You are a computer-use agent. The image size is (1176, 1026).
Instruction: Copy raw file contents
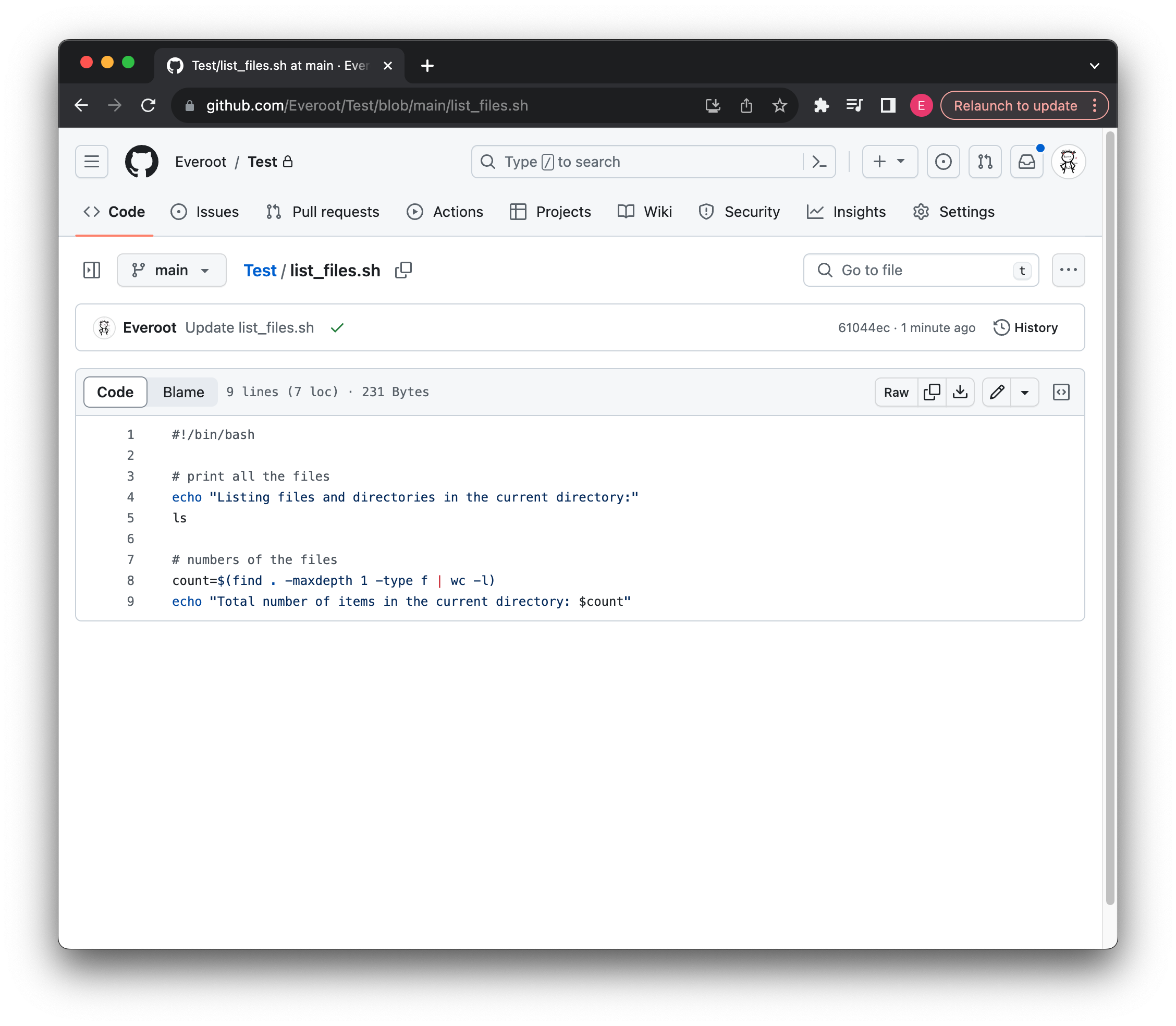(x=932, y=392)
